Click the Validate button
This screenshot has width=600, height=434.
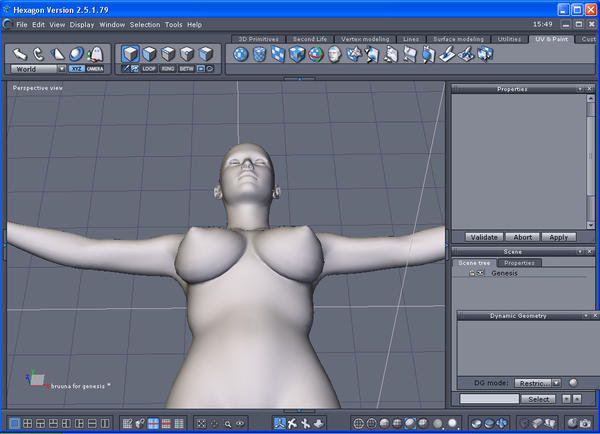pos(484,237)
